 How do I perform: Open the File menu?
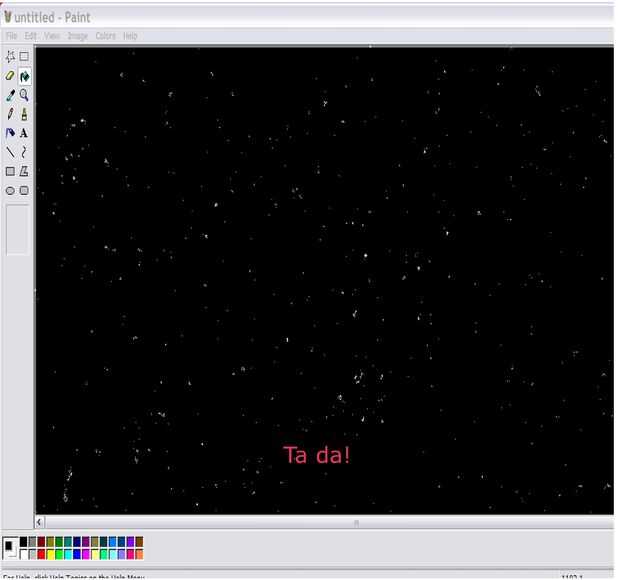(11, 36)
